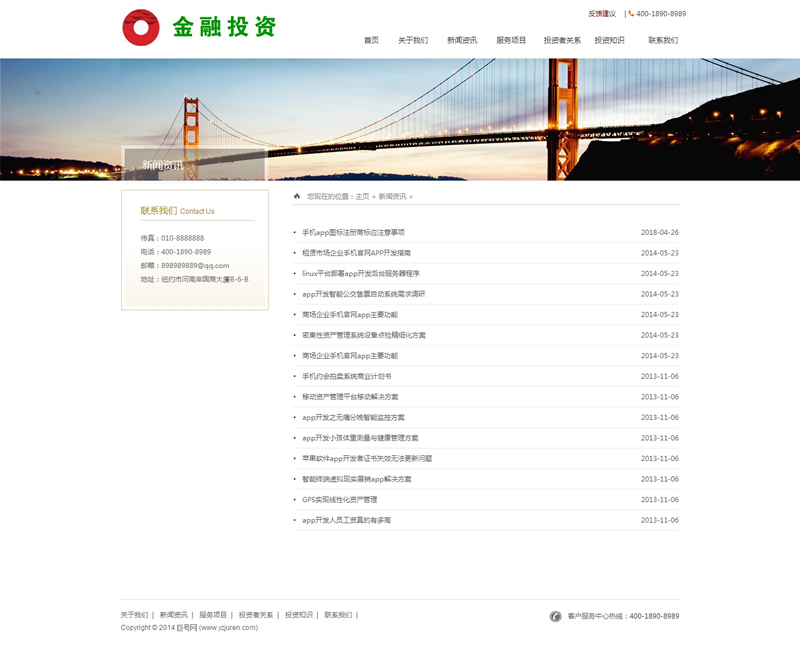Click footer 新闻资讯 link
Screen dimensions: 800x661
pyautogui.click(x=173, y=615)
